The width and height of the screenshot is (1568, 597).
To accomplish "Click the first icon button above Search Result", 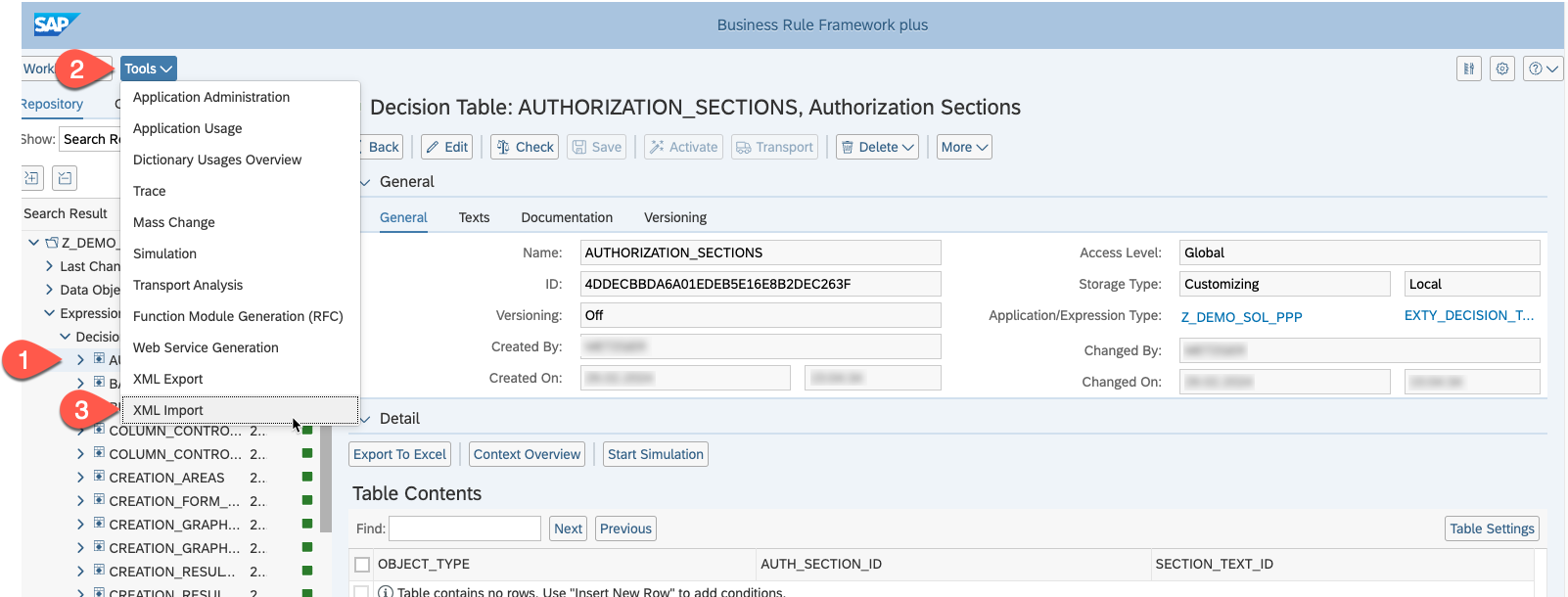I will coord(32,178).
